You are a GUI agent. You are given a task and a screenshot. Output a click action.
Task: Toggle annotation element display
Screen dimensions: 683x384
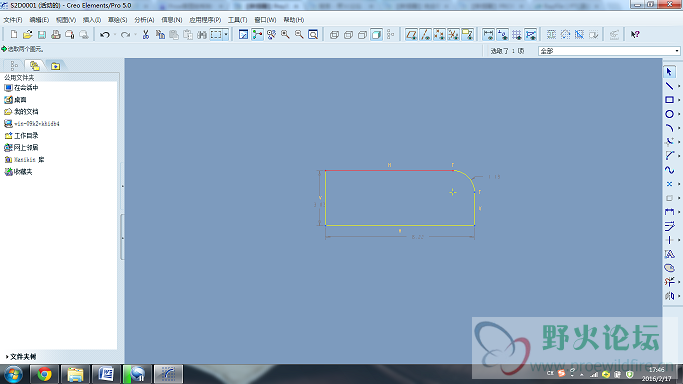468,34
